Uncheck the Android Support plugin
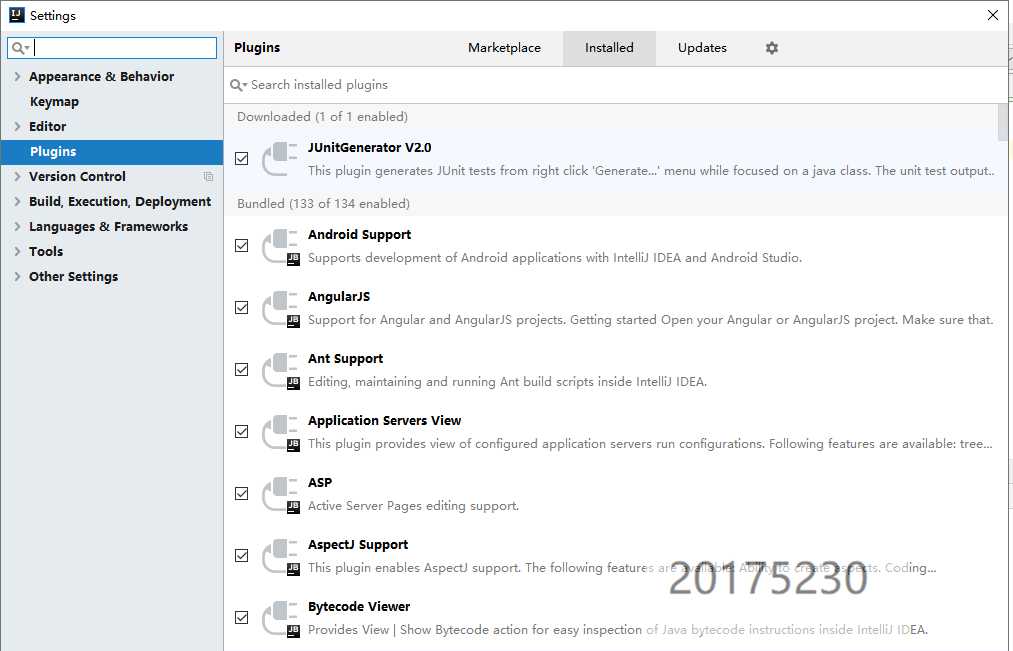Screen dimensions: 1013x651 point(242,245)
